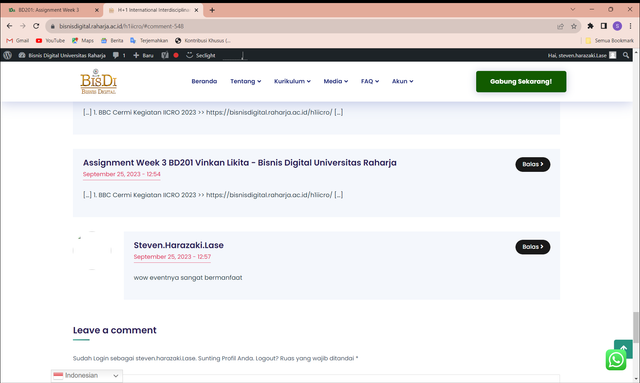Image resolution: width=640 pixels, height=383 pixels.
Task: Click the Logout? link
Action: [x=267, y=359]
